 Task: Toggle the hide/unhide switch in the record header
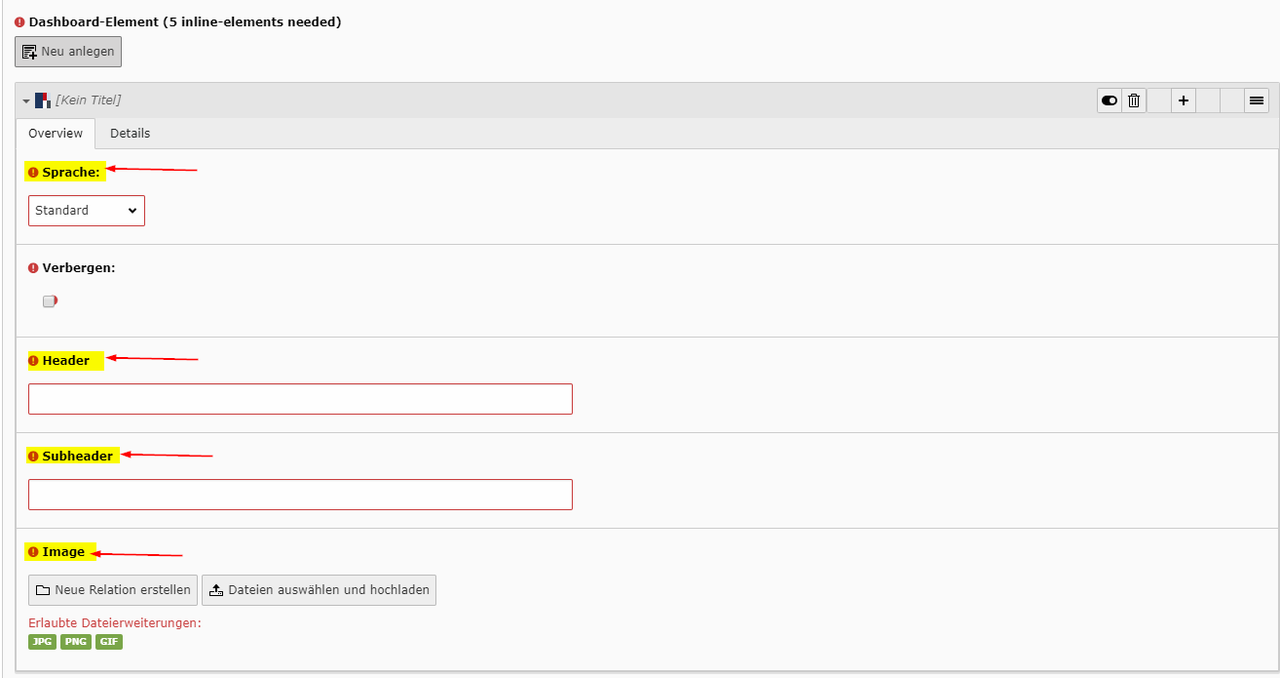point(1109,100)
